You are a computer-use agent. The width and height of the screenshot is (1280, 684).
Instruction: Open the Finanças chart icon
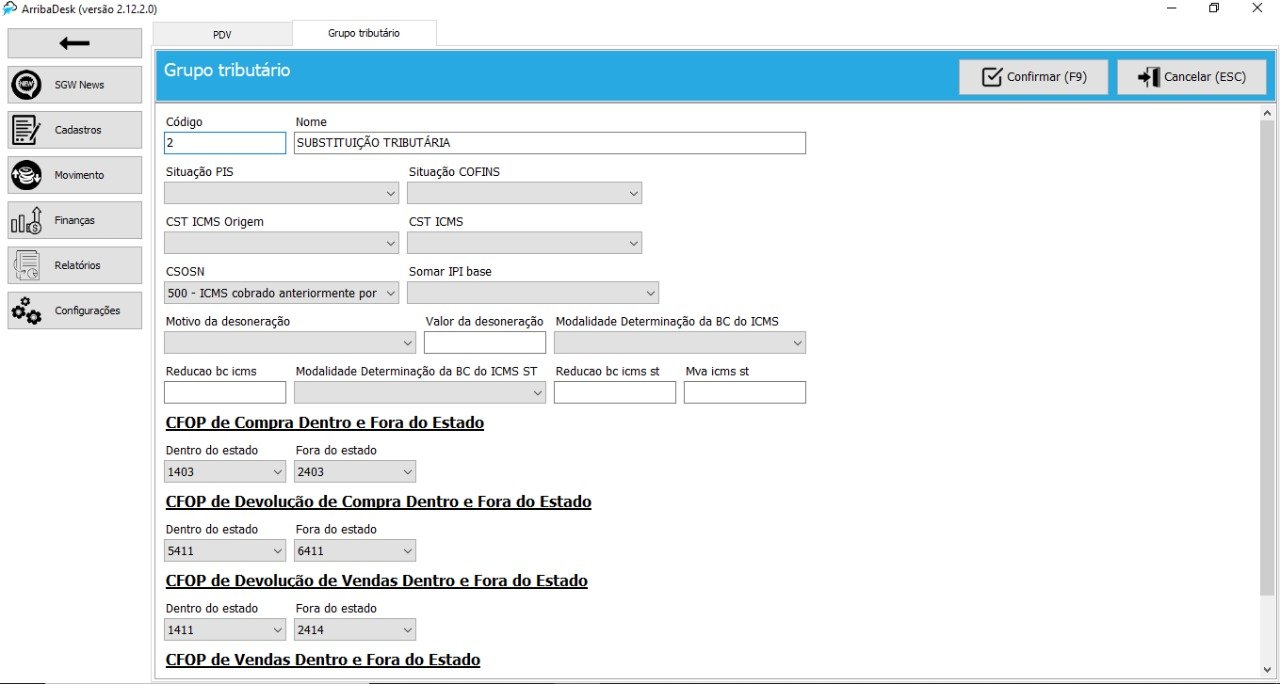click(x=26, y=220)
